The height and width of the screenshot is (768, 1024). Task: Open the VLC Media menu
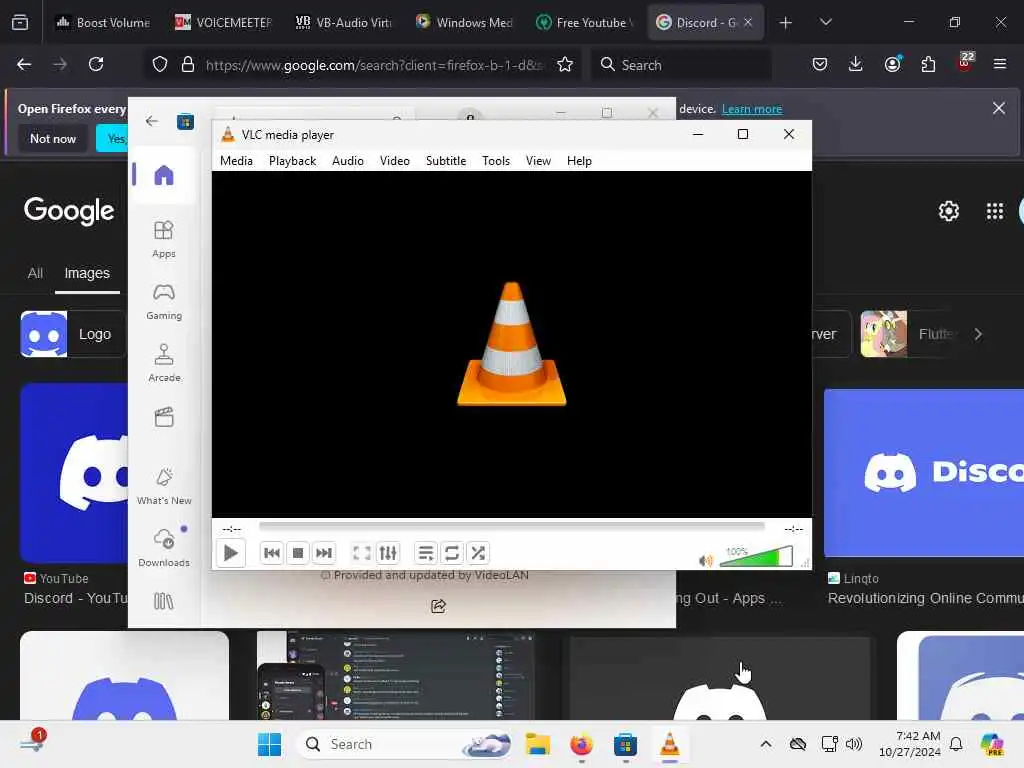click(x=236, y=161)
